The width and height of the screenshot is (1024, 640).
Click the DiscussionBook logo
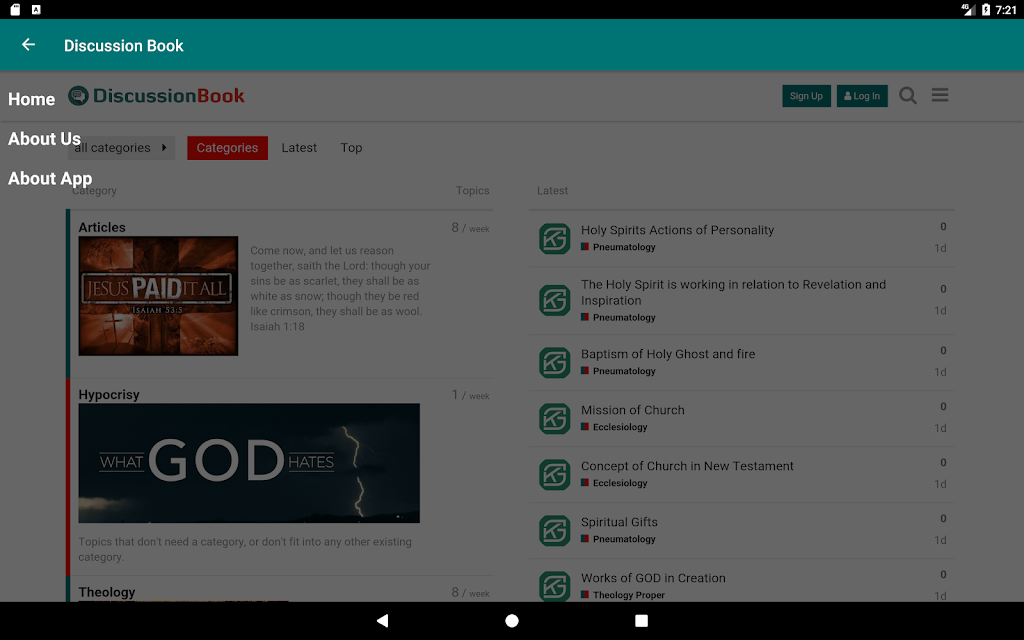(156, 96)
